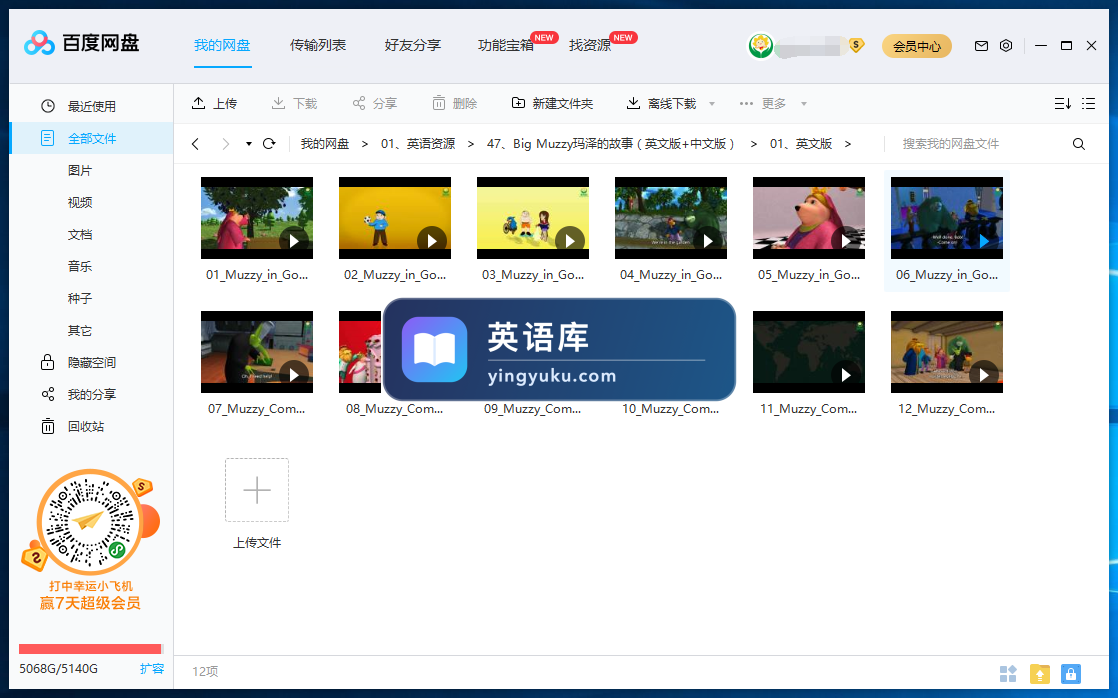This screenshot has height=698, width=1118.
Task: Go forward with the right arrow
Action: tap(225, 144)
